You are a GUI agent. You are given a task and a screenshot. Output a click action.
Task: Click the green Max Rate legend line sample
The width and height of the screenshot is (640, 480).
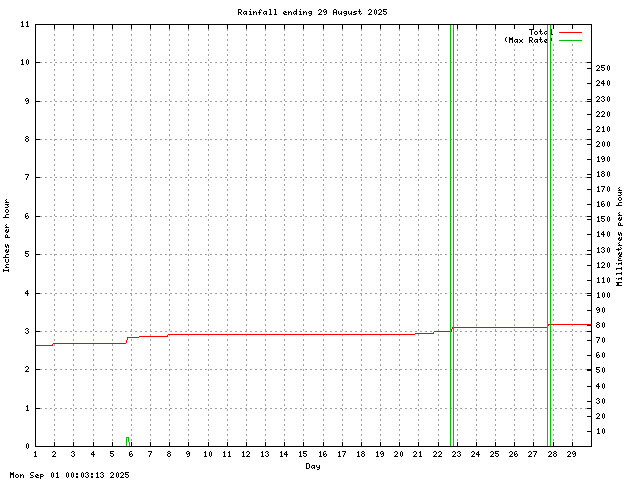(x=570, y=40)
